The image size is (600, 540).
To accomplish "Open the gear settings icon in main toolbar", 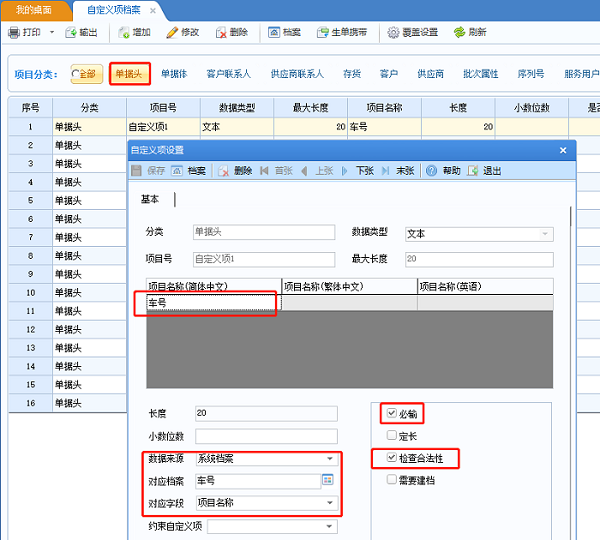I will click(393, 33).
